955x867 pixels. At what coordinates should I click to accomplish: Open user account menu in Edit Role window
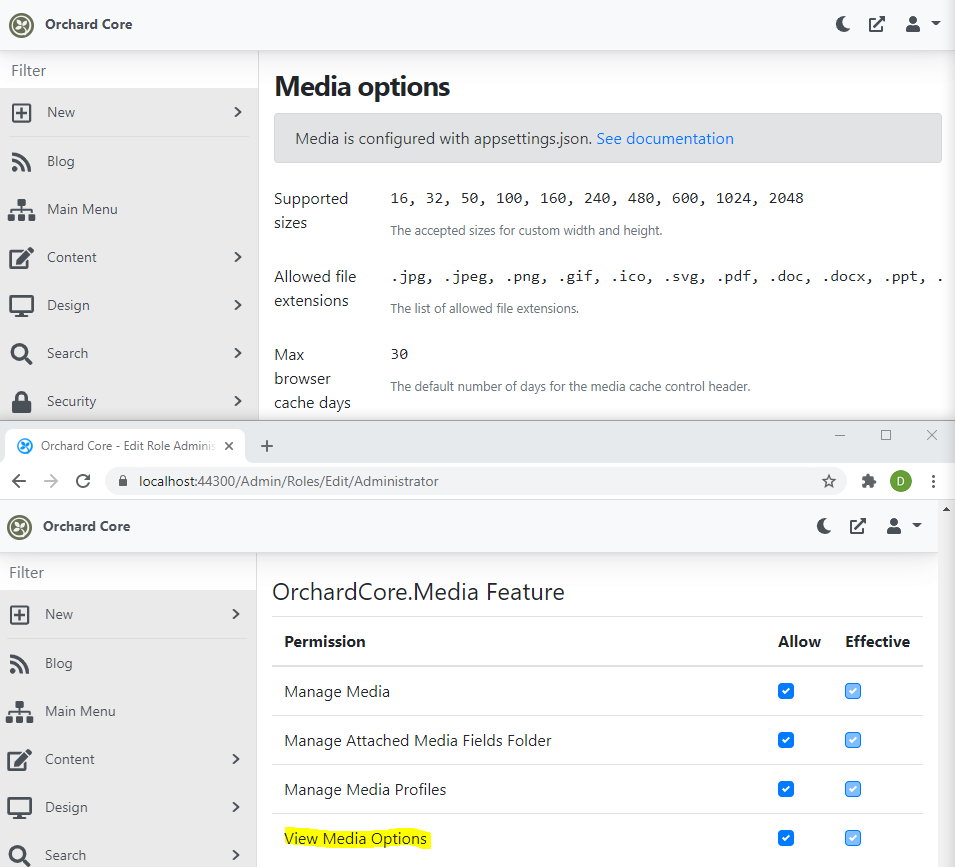[x=903, y=526]
